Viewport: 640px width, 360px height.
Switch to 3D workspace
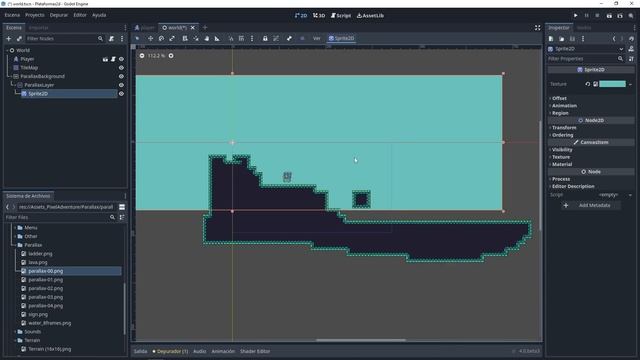click(x=319, y=16)
